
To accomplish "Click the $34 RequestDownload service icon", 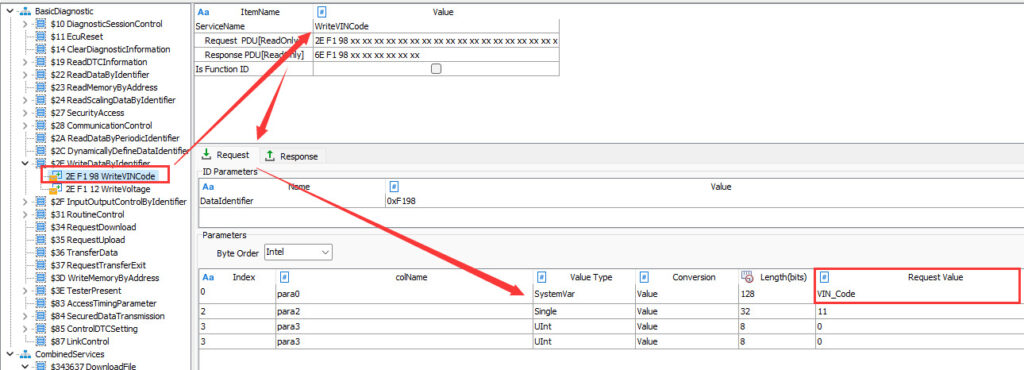I will tap(40, 227).
